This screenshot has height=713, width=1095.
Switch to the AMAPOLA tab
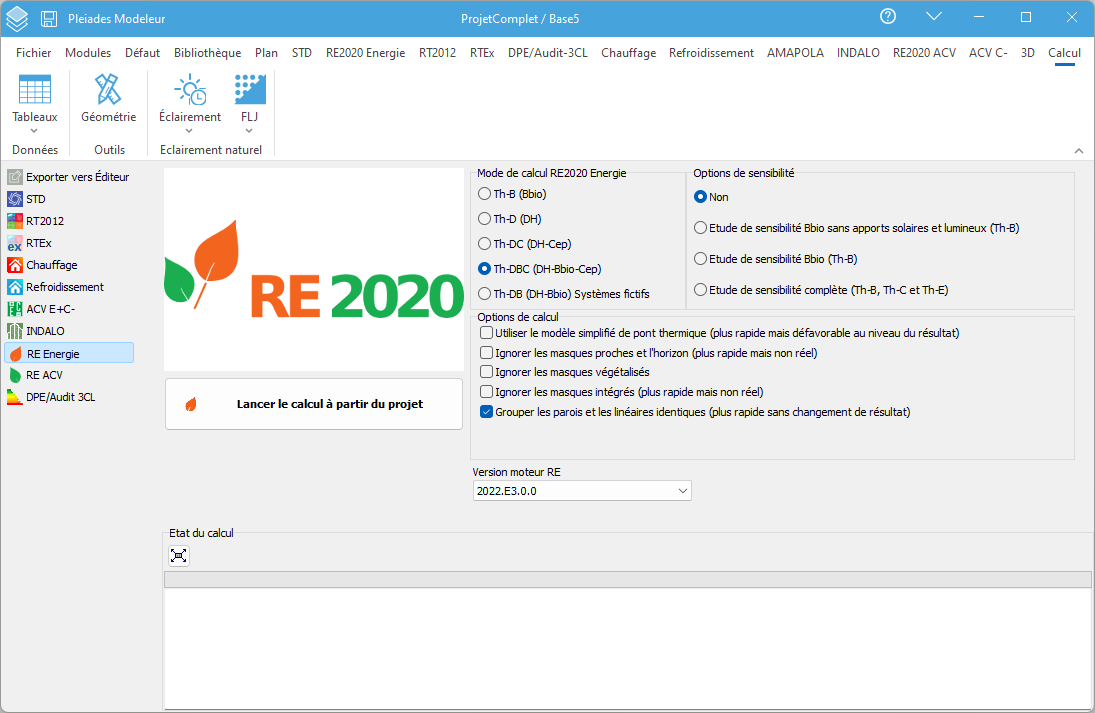coord(795,52)
